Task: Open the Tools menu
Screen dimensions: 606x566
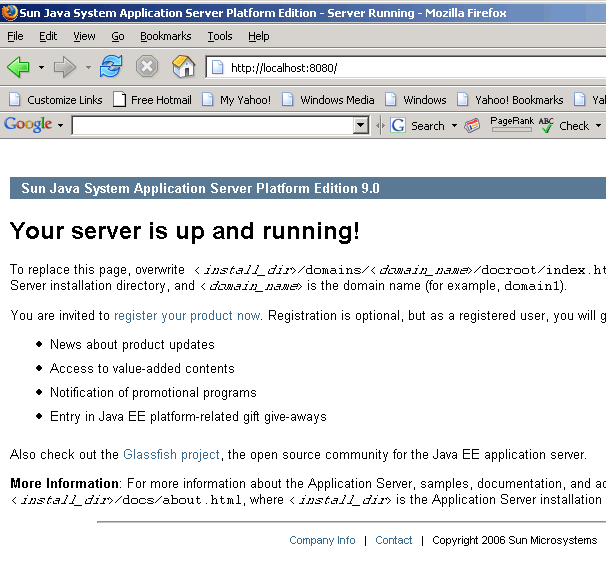Action: coord(220,36)
